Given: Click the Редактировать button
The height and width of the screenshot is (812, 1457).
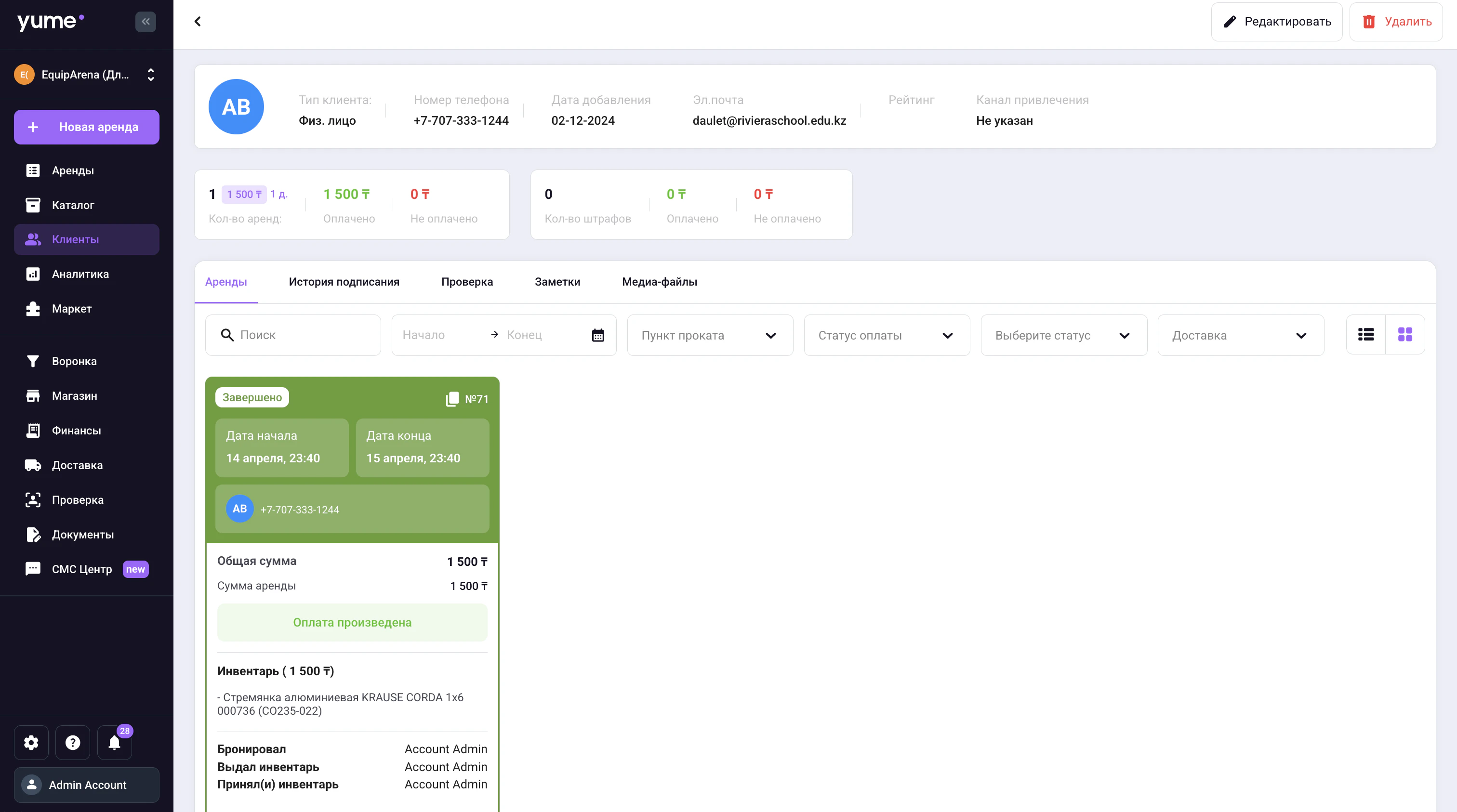Looking at the screenshot, I should (1276, 22).
